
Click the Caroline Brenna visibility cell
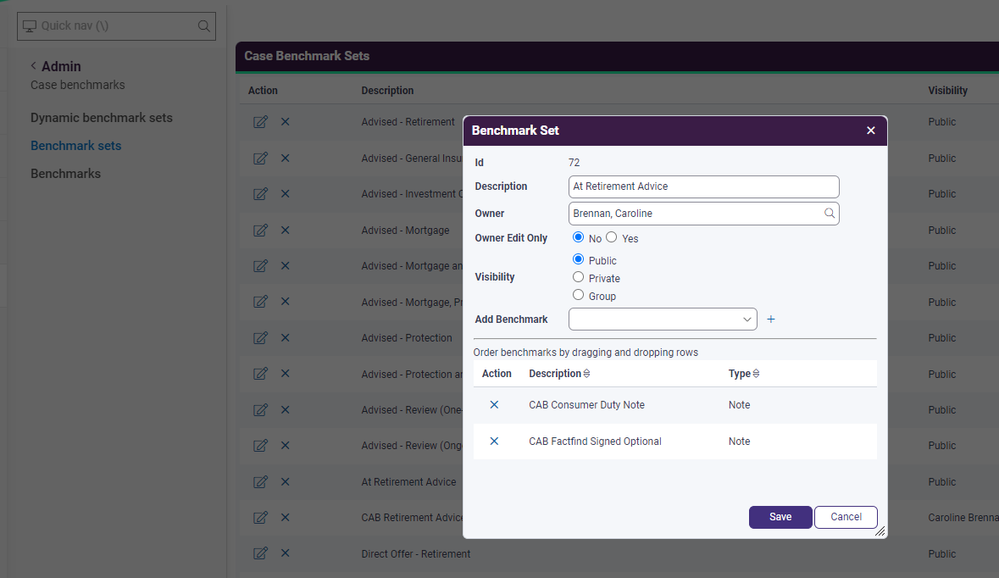963,517
